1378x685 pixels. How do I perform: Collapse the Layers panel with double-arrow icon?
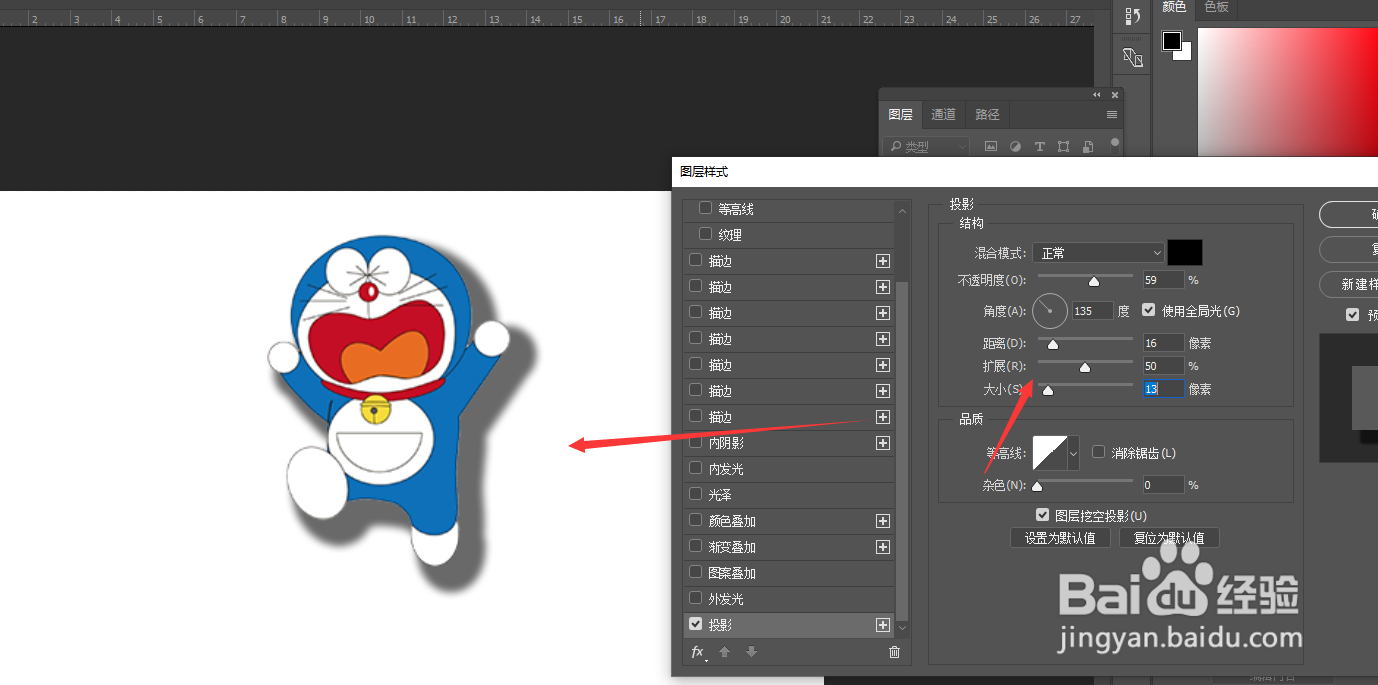(x=1097, y=95)
